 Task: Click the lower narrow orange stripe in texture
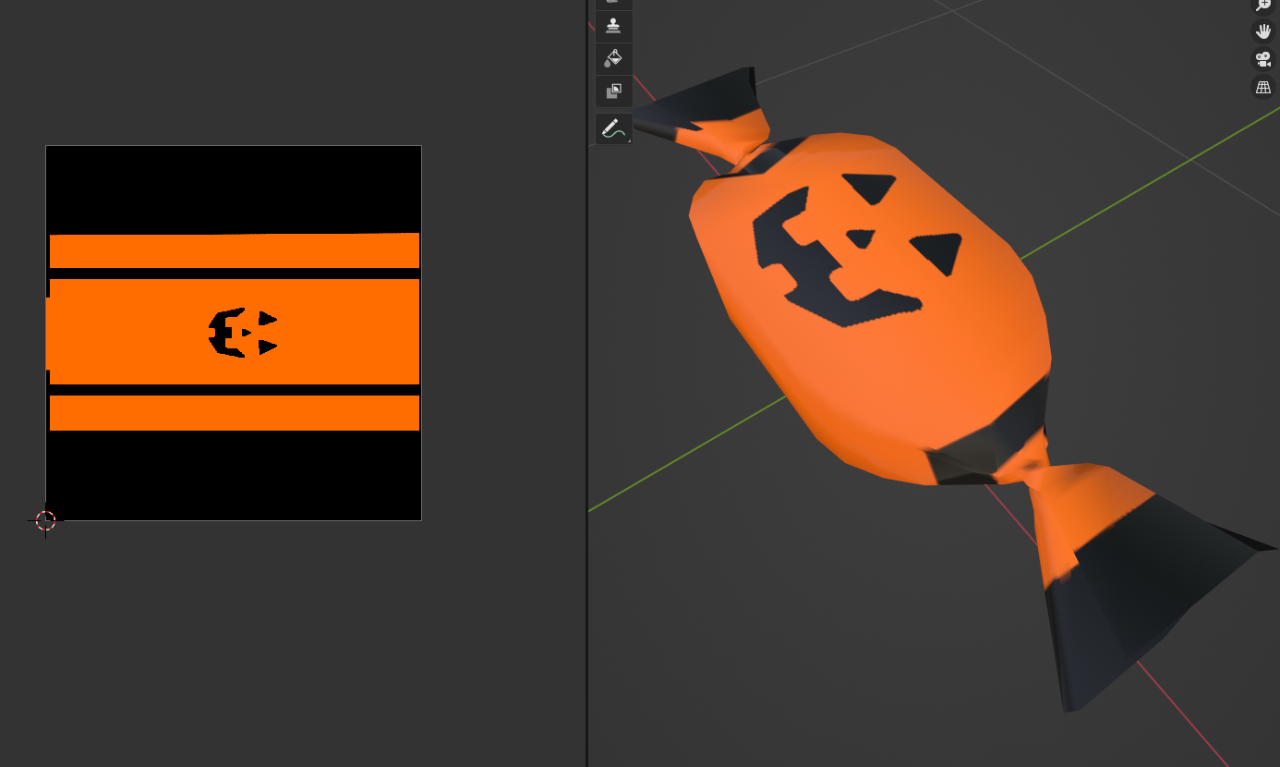pyautogui.click(x=234, y=412)
